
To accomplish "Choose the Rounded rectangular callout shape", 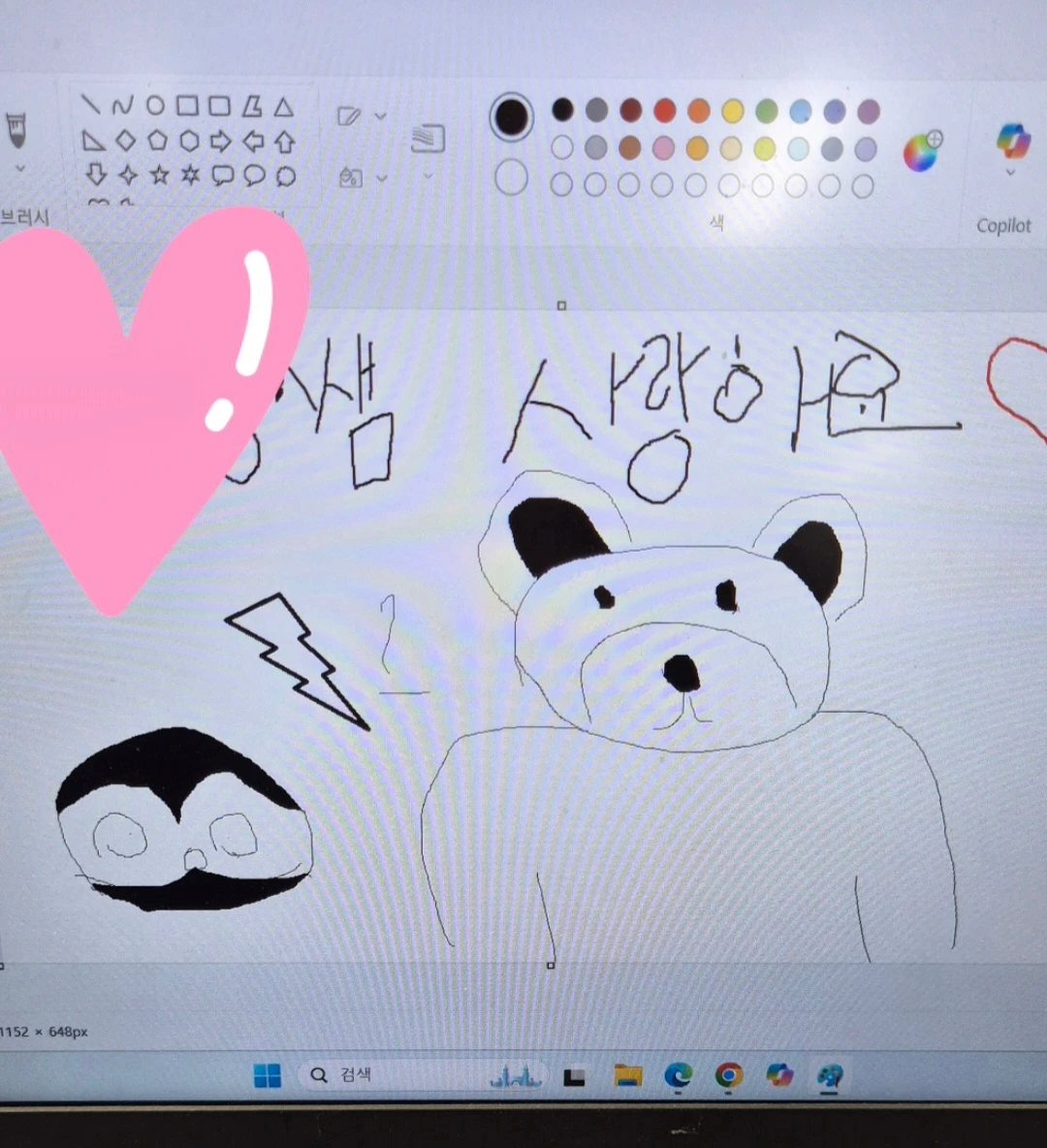I will 223,175.
